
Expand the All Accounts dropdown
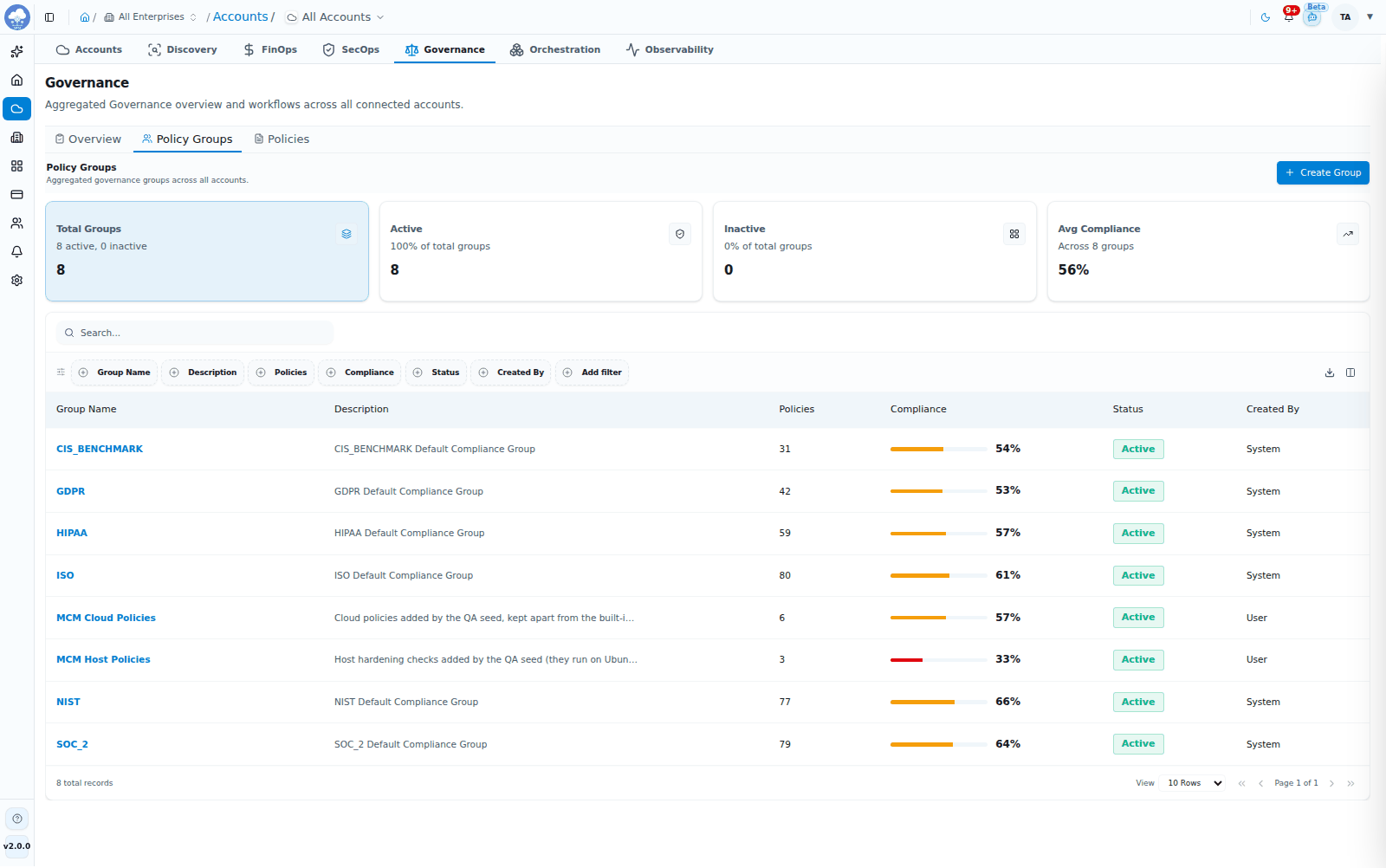[x=335, y=17]
